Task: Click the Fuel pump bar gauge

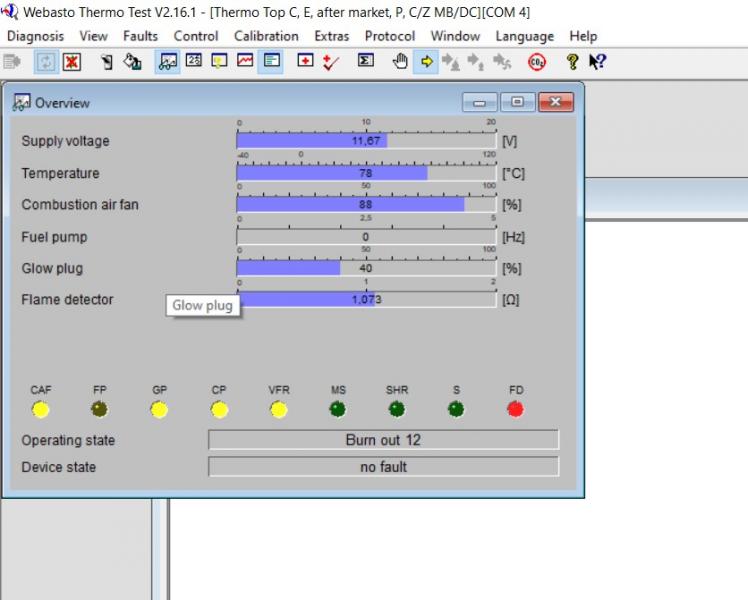Action: [366, 237]
